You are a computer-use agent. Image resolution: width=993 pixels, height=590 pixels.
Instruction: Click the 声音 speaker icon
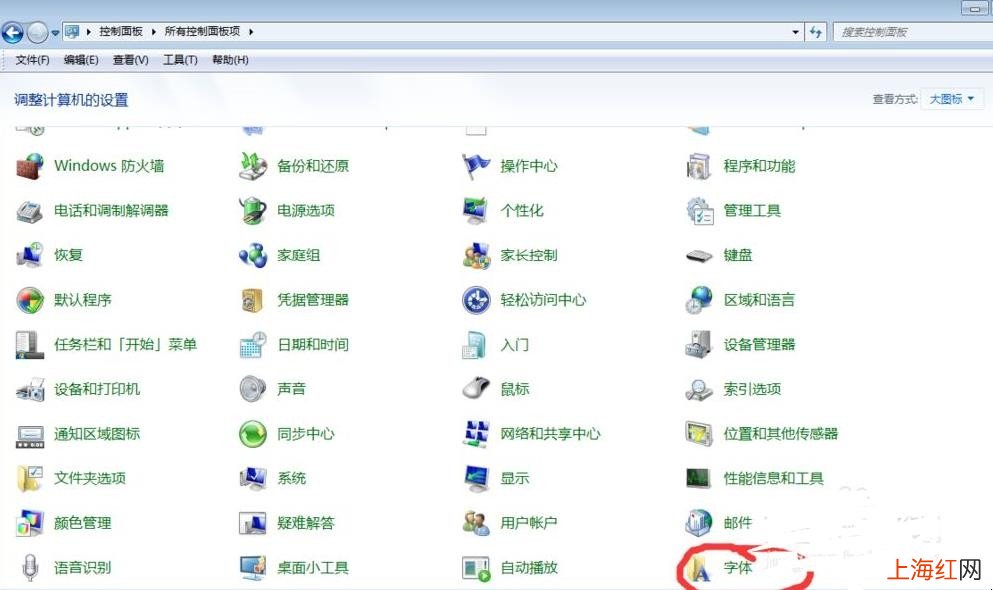tap(253, 389)
